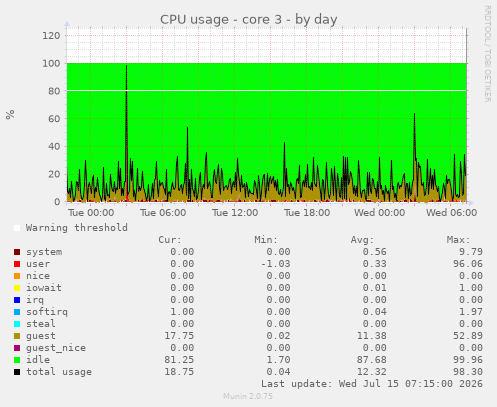Click the 'Tue 12:00' x-axis label
Viewport: 497px width, 407px height.
tap(235, 213)
